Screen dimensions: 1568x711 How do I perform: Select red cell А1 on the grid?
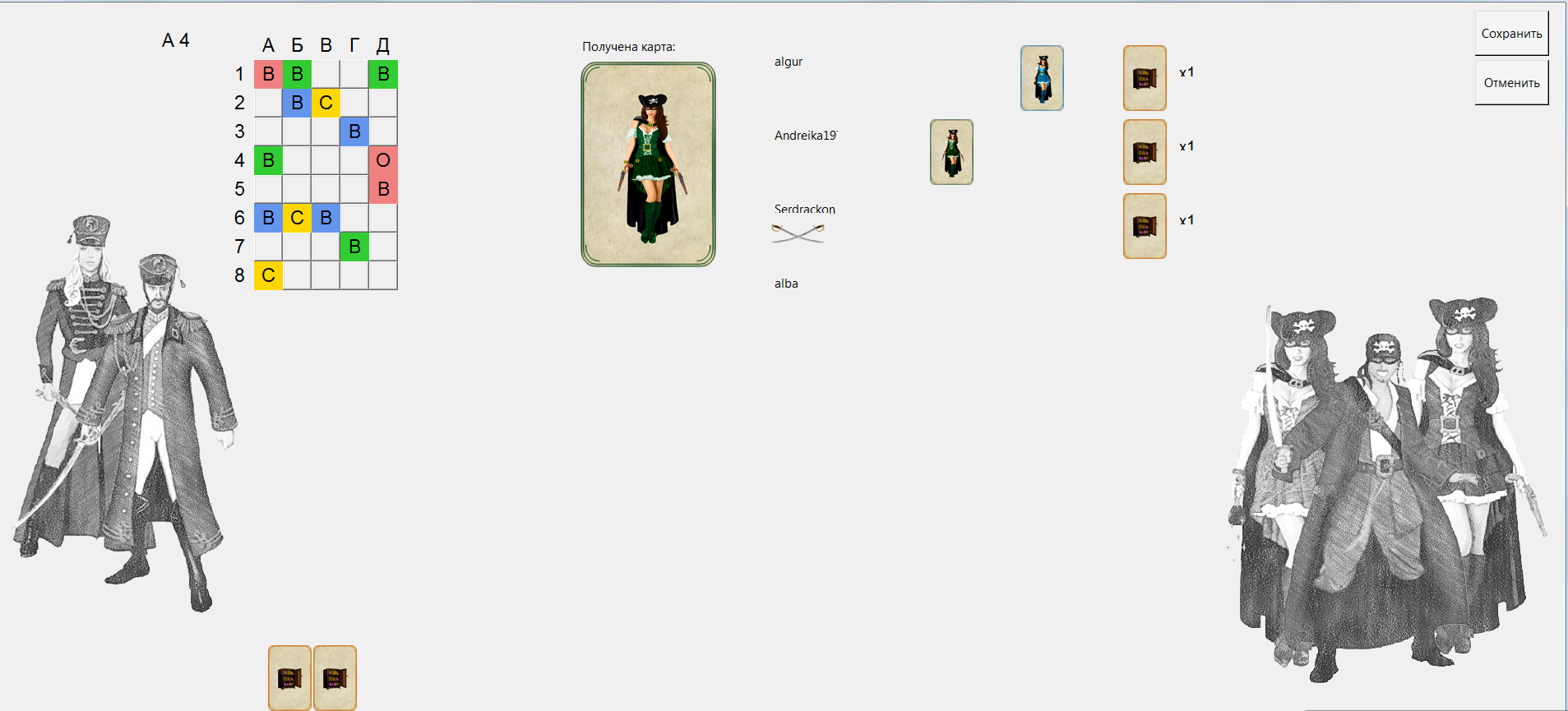(x=268, y=74)
